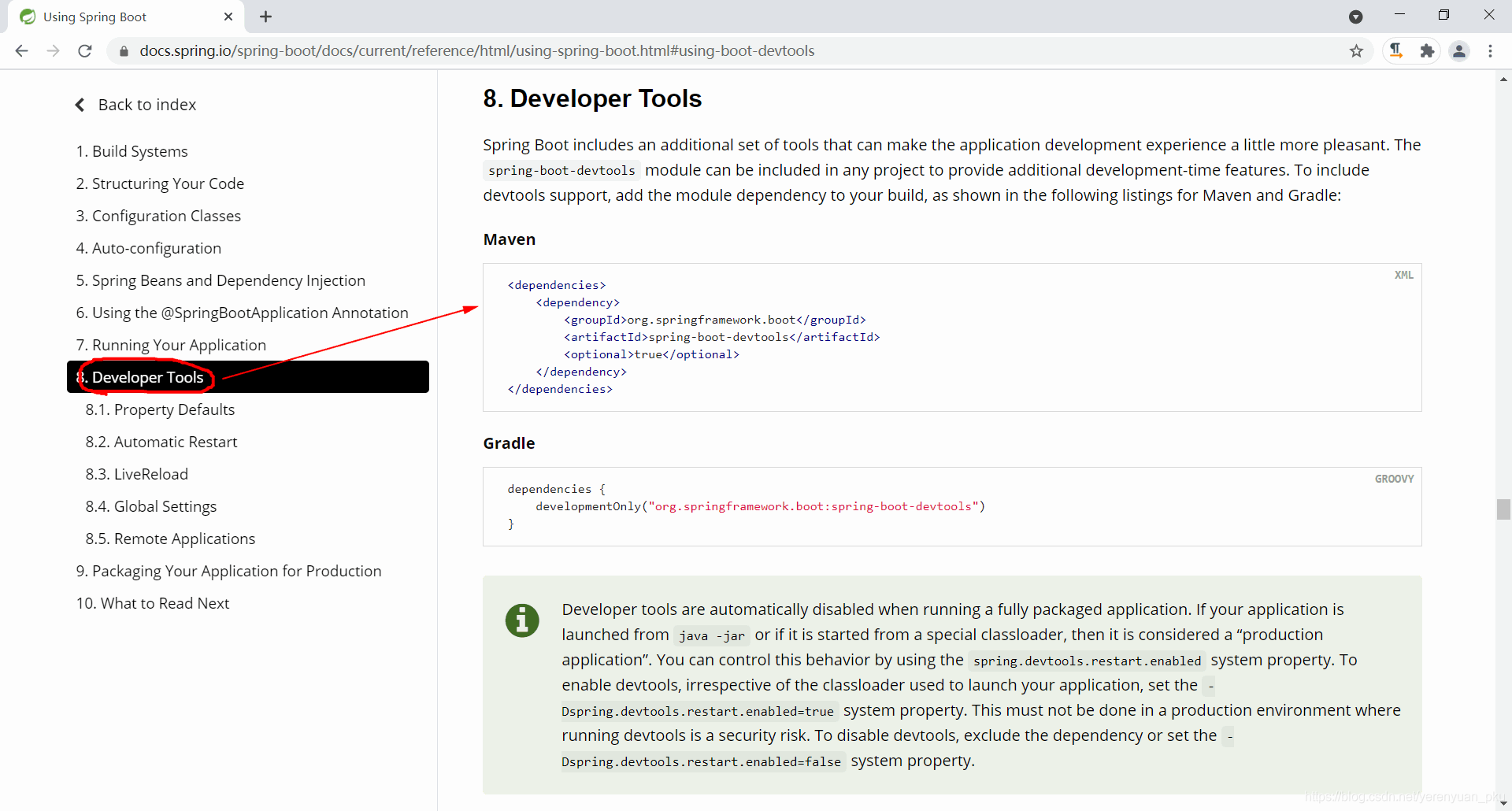Open the Back to index link
Screen dimensions: 1512x811
click(146, 105)
